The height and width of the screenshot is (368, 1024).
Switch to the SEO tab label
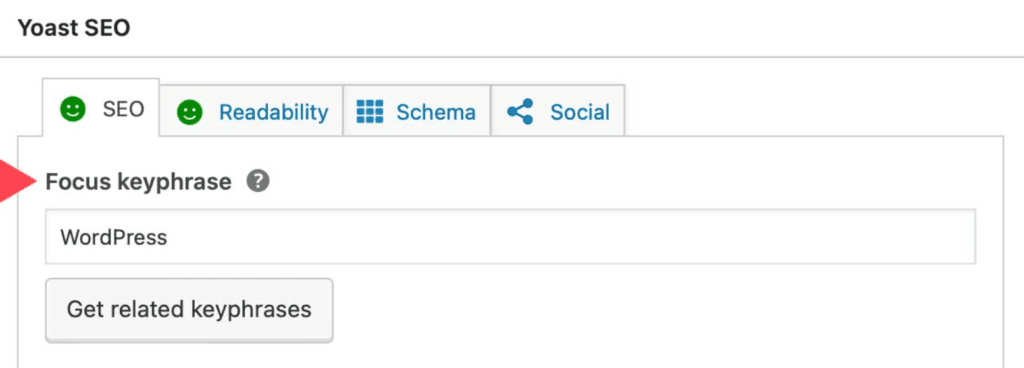(123, 109)
